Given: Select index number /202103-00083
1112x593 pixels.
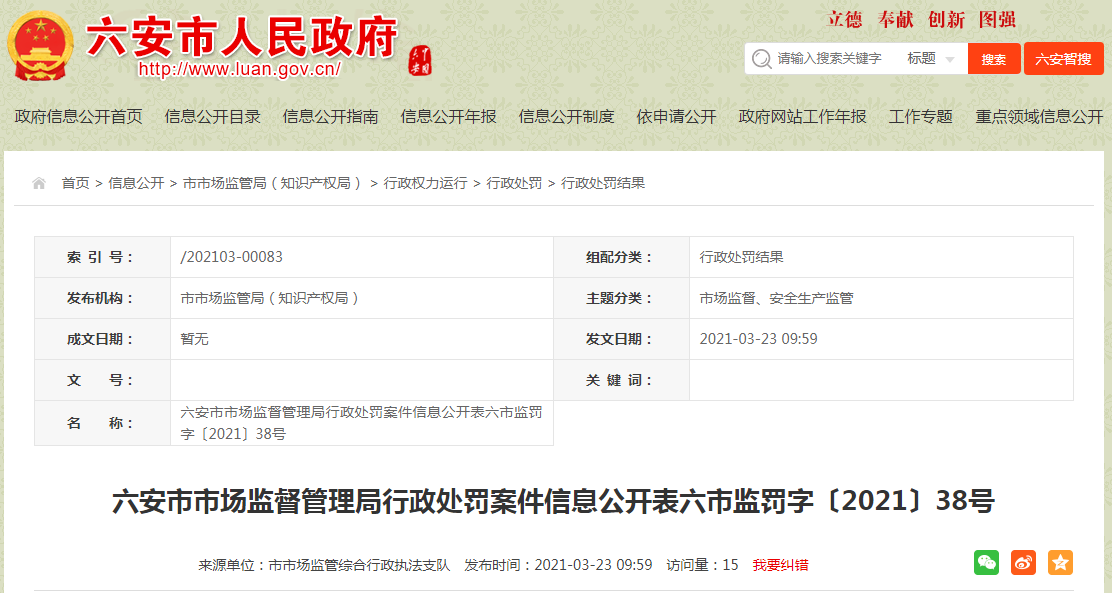Looking at the screenshot, I should (231, 257).
